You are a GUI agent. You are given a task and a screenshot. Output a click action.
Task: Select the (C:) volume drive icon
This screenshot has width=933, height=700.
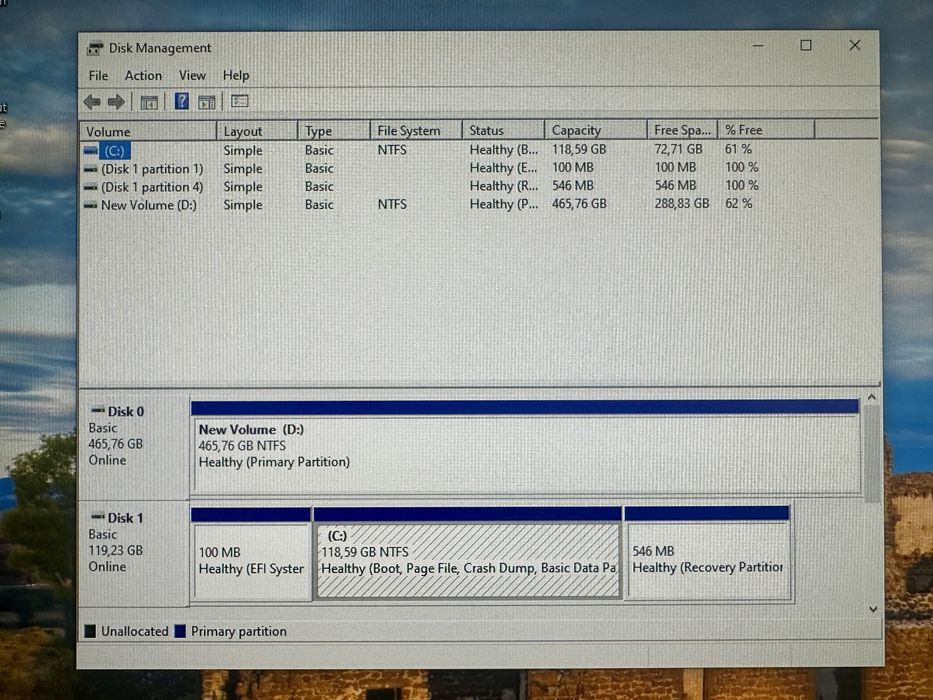point(90,151)
